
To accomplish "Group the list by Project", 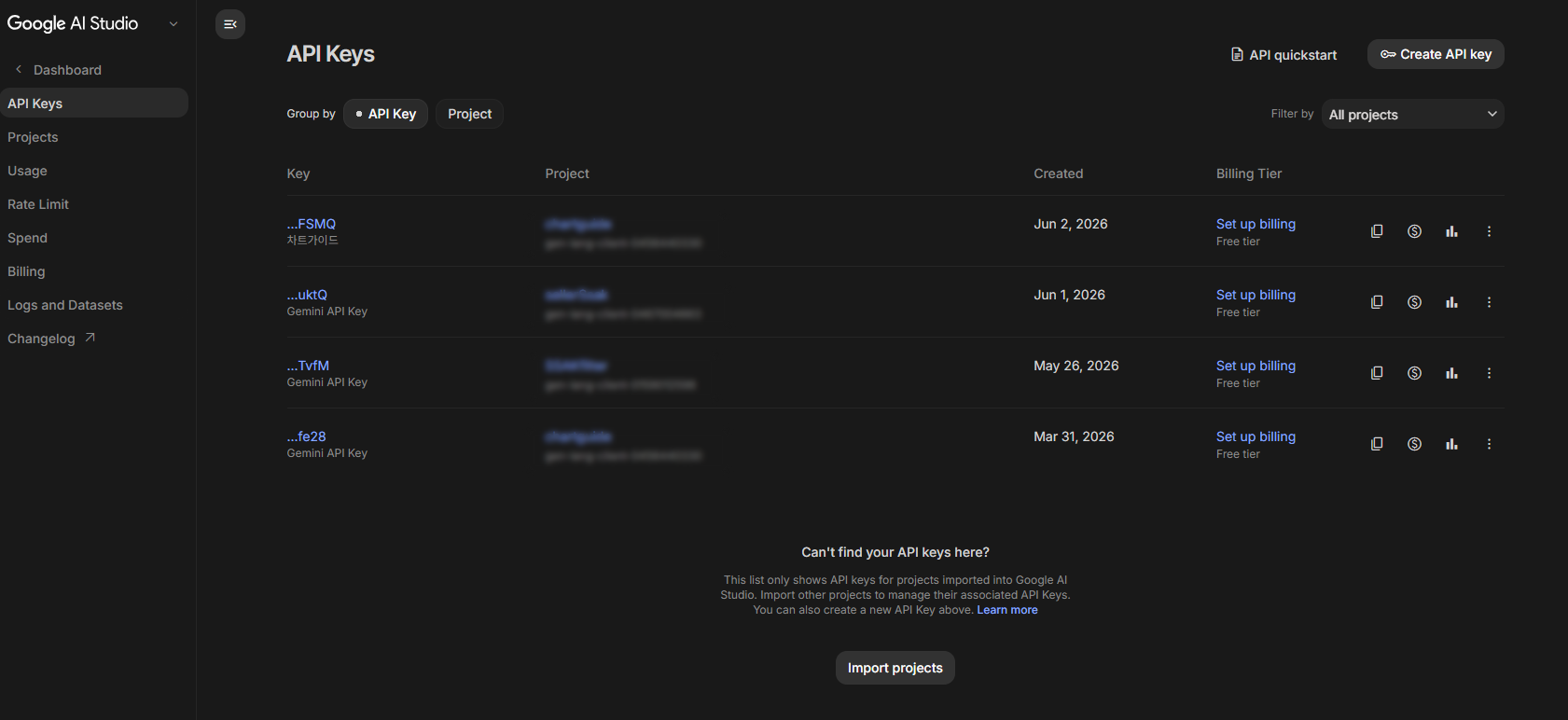I will coord(469,114).
